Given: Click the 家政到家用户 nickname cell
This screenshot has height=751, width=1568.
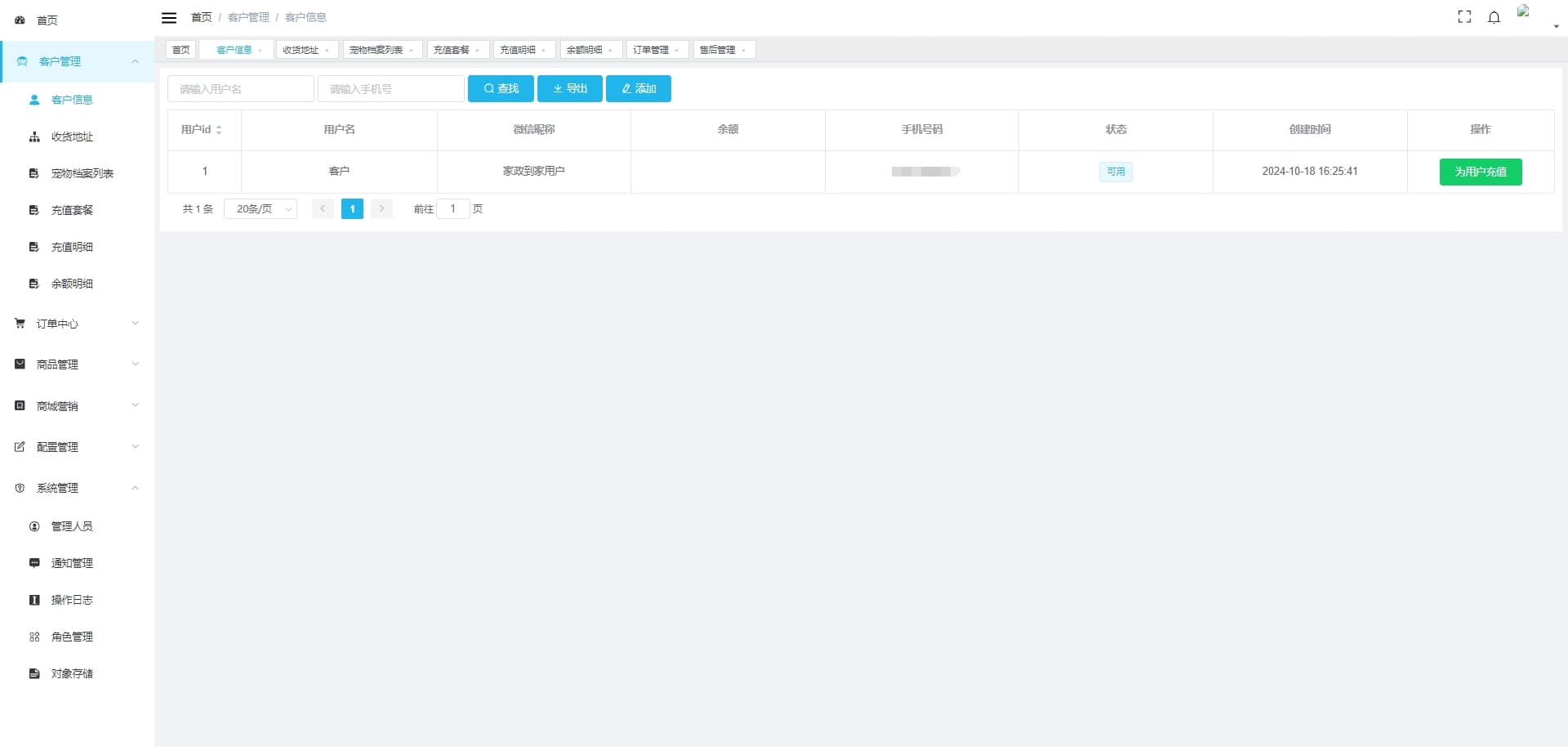Looking at the screenshot, I should pyautogui.click(x=534, y=172).
